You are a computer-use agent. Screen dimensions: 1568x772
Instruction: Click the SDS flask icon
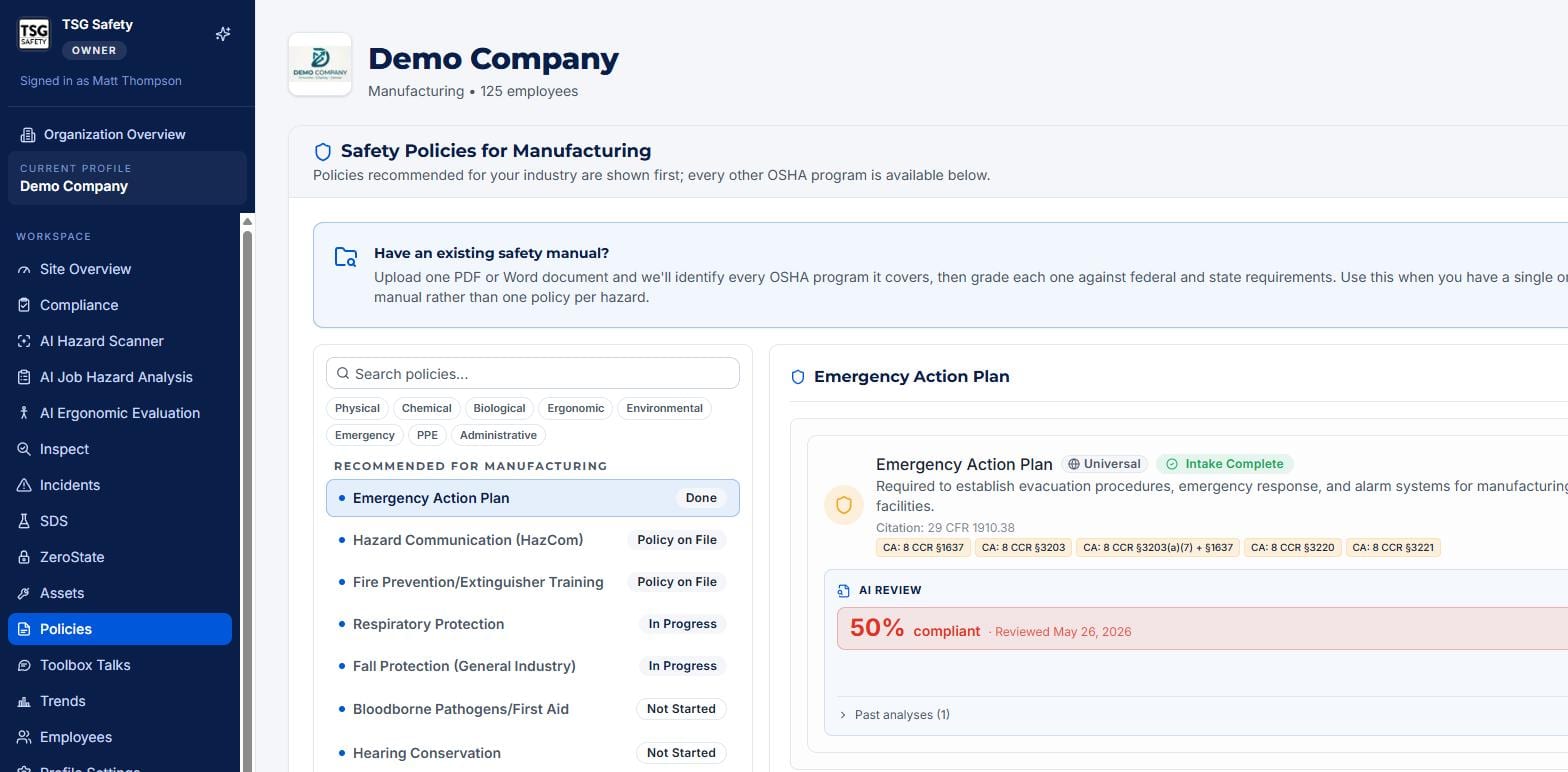click(24, 521)
